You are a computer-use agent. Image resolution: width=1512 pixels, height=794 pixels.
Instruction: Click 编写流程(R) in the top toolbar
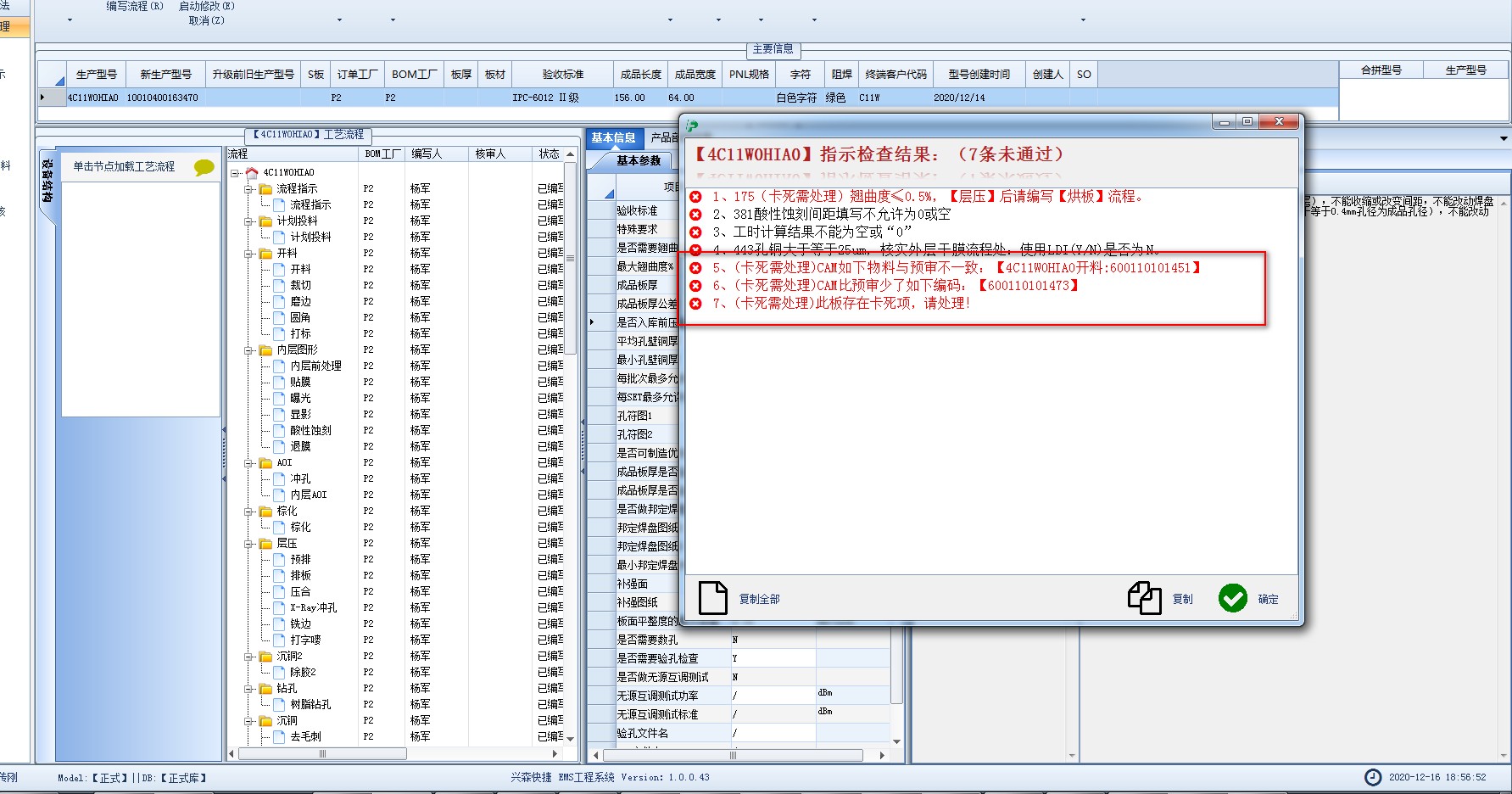135,6
